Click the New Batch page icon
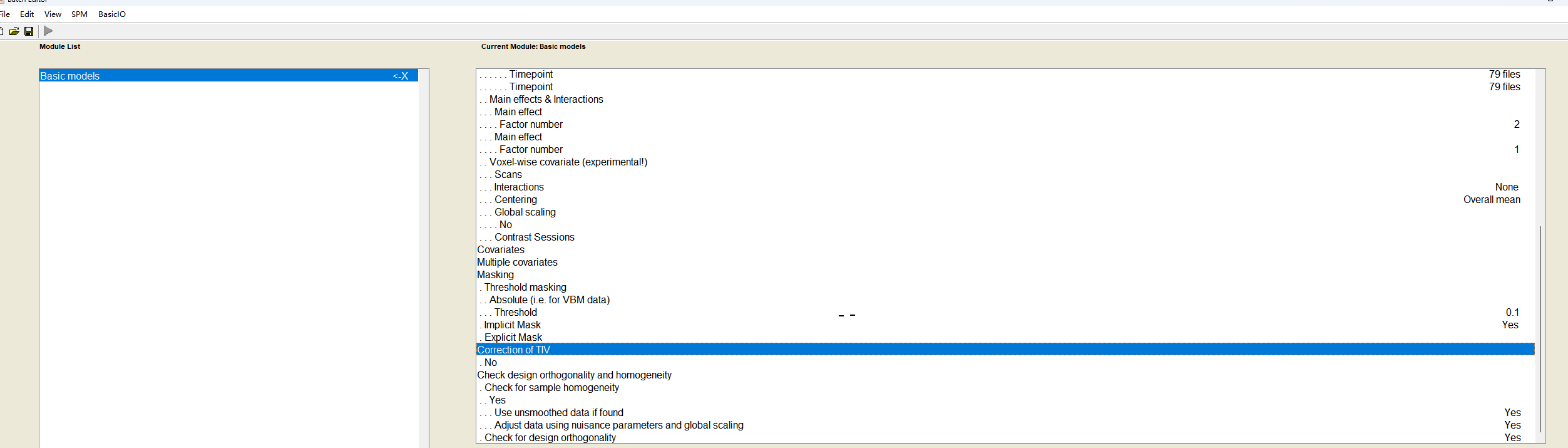 [2, 31]
